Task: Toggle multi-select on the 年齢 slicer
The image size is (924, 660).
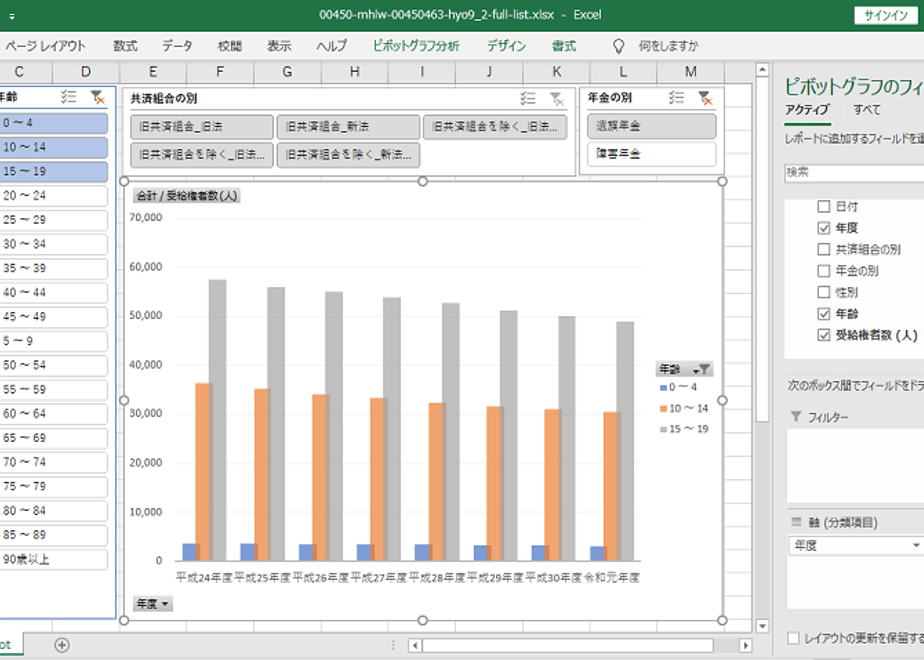Action: click(69, 97)
